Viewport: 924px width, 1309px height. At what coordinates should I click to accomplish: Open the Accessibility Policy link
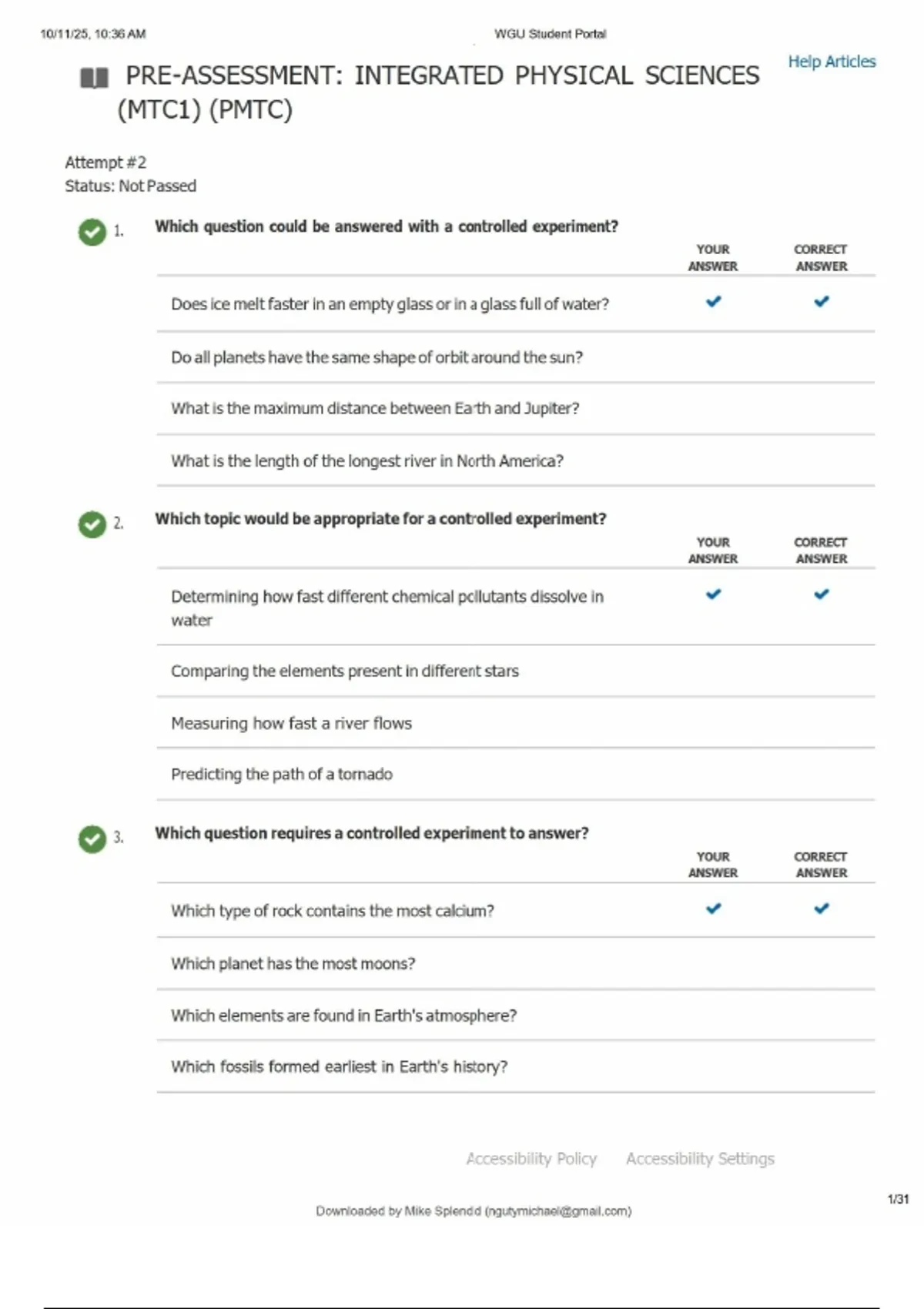(531, 1159)
